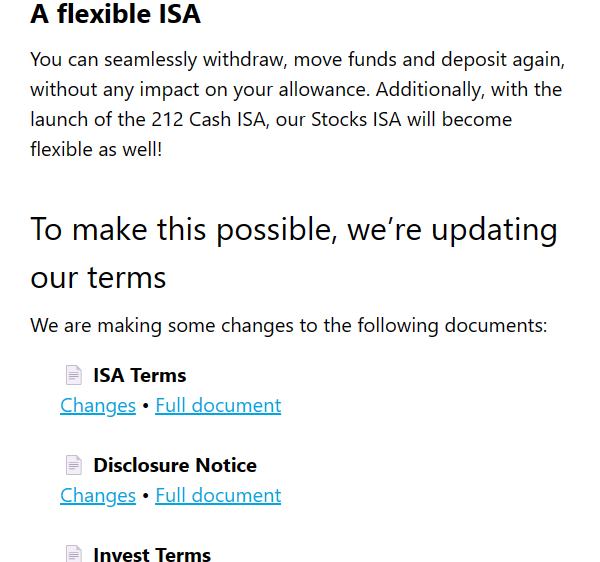Click the 'flexible as well!' text line

[x=96, y=149]
